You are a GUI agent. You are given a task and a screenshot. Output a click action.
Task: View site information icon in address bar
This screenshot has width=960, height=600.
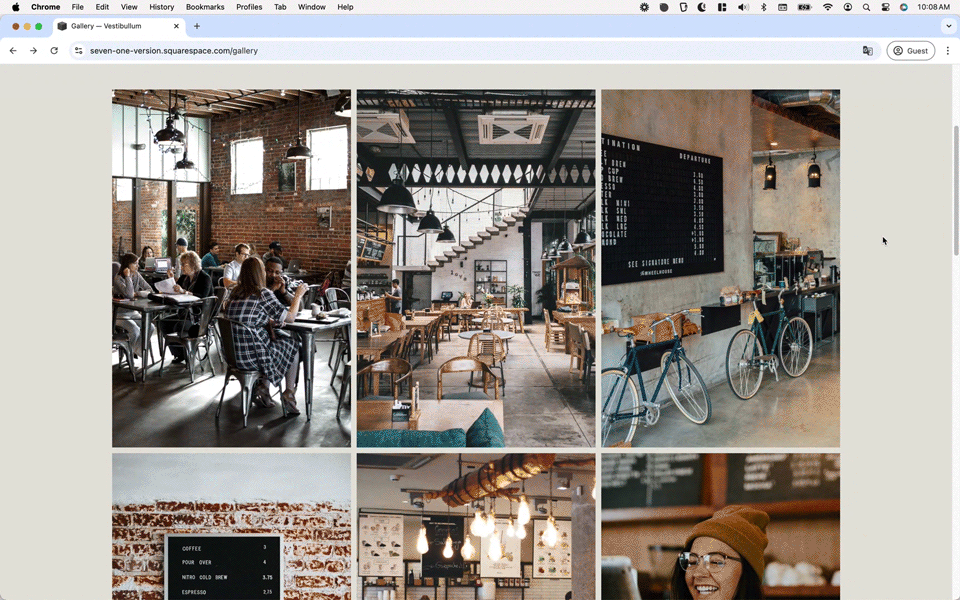click(x=78, y=51)
